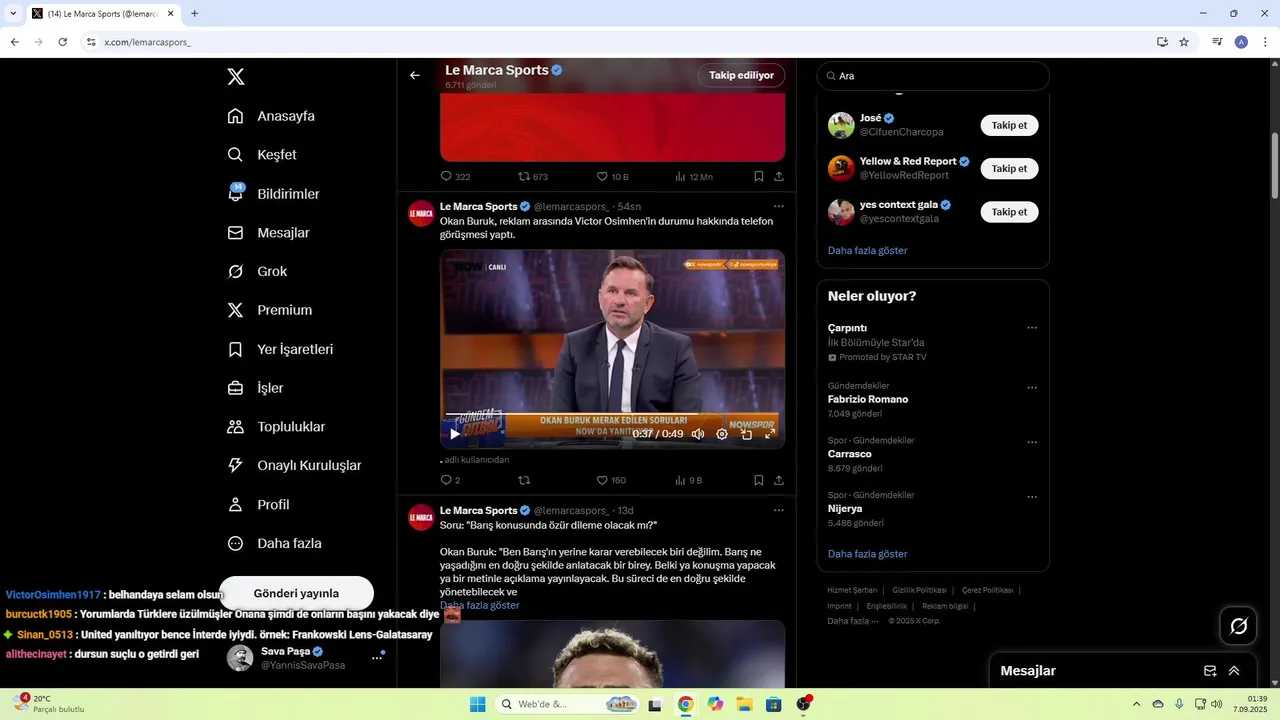The height and width of the screenshot is (720, 1280).
Task: Bookmark the Osimhen tweet
Action: tap(759, 480)
